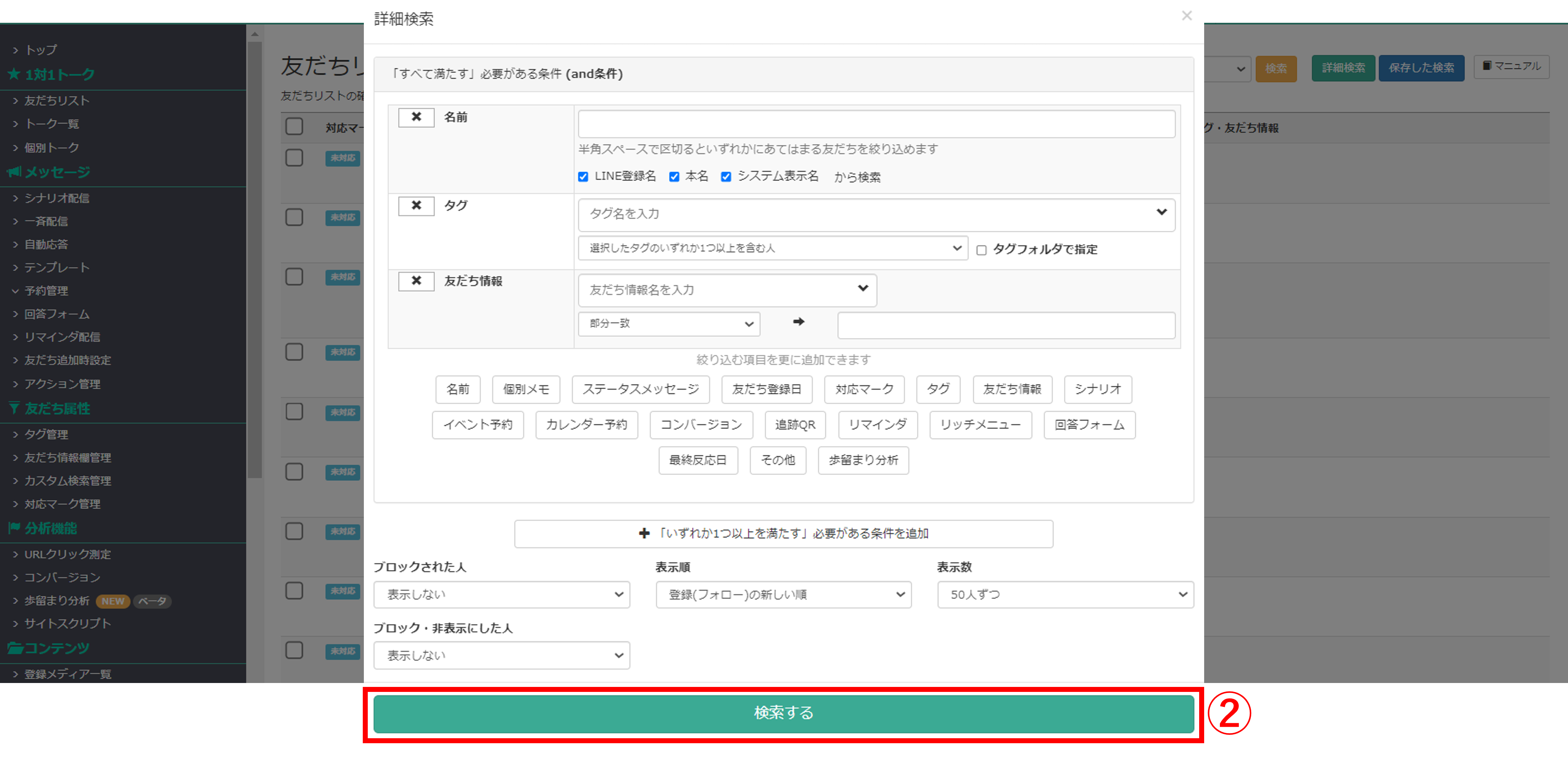Add the その他 filter item
1568x771 pixels.
[777, 460]
